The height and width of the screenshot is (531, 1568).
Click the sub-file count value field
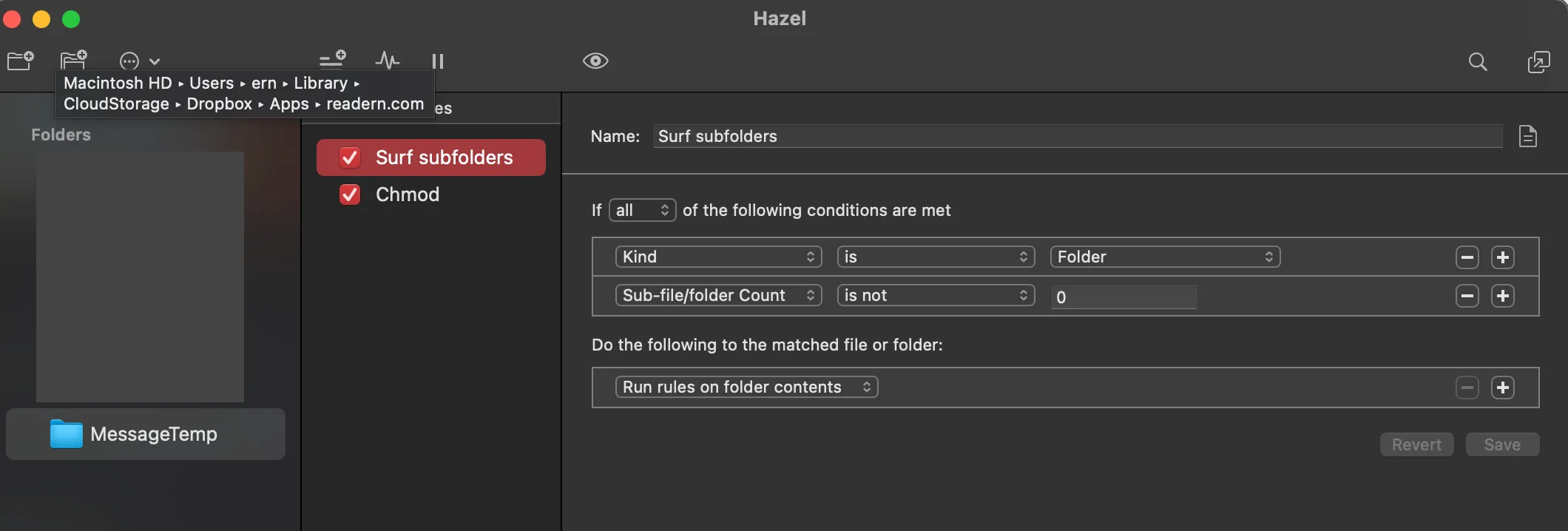(1123, 297)
